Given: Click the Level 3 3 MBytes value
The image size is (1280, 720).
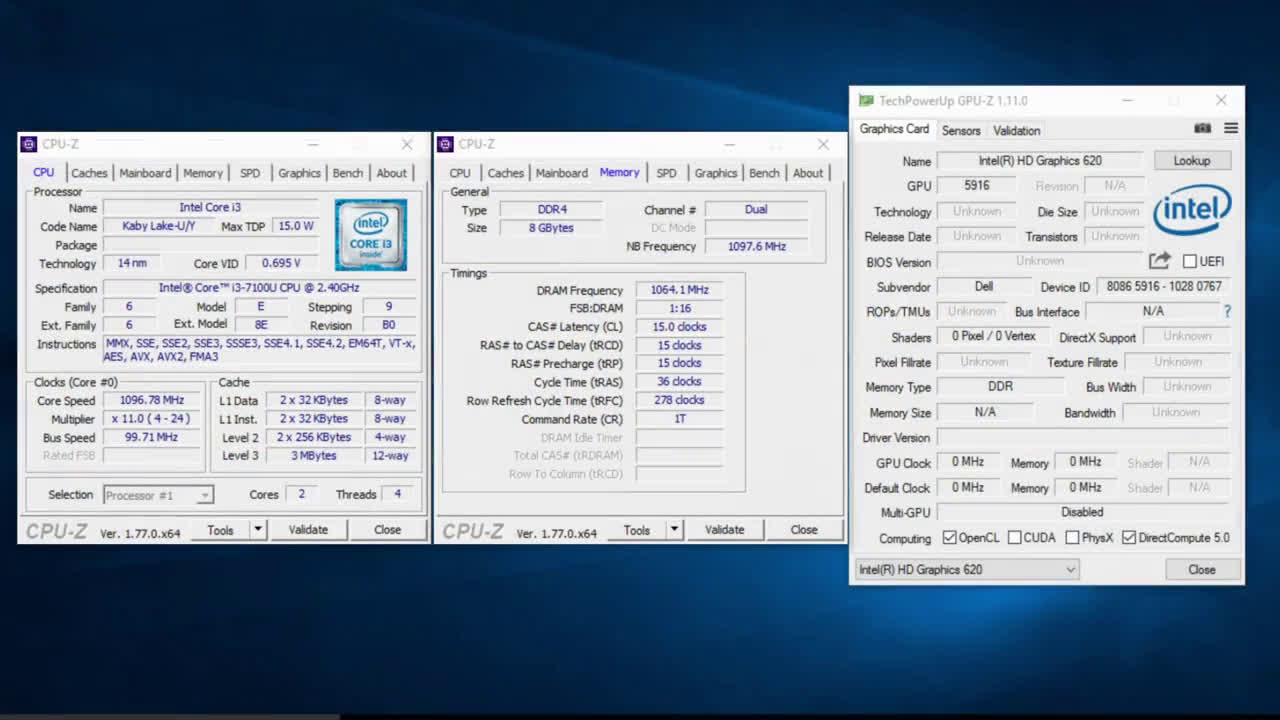Looking at the screenshot, I should pos(314,456).
